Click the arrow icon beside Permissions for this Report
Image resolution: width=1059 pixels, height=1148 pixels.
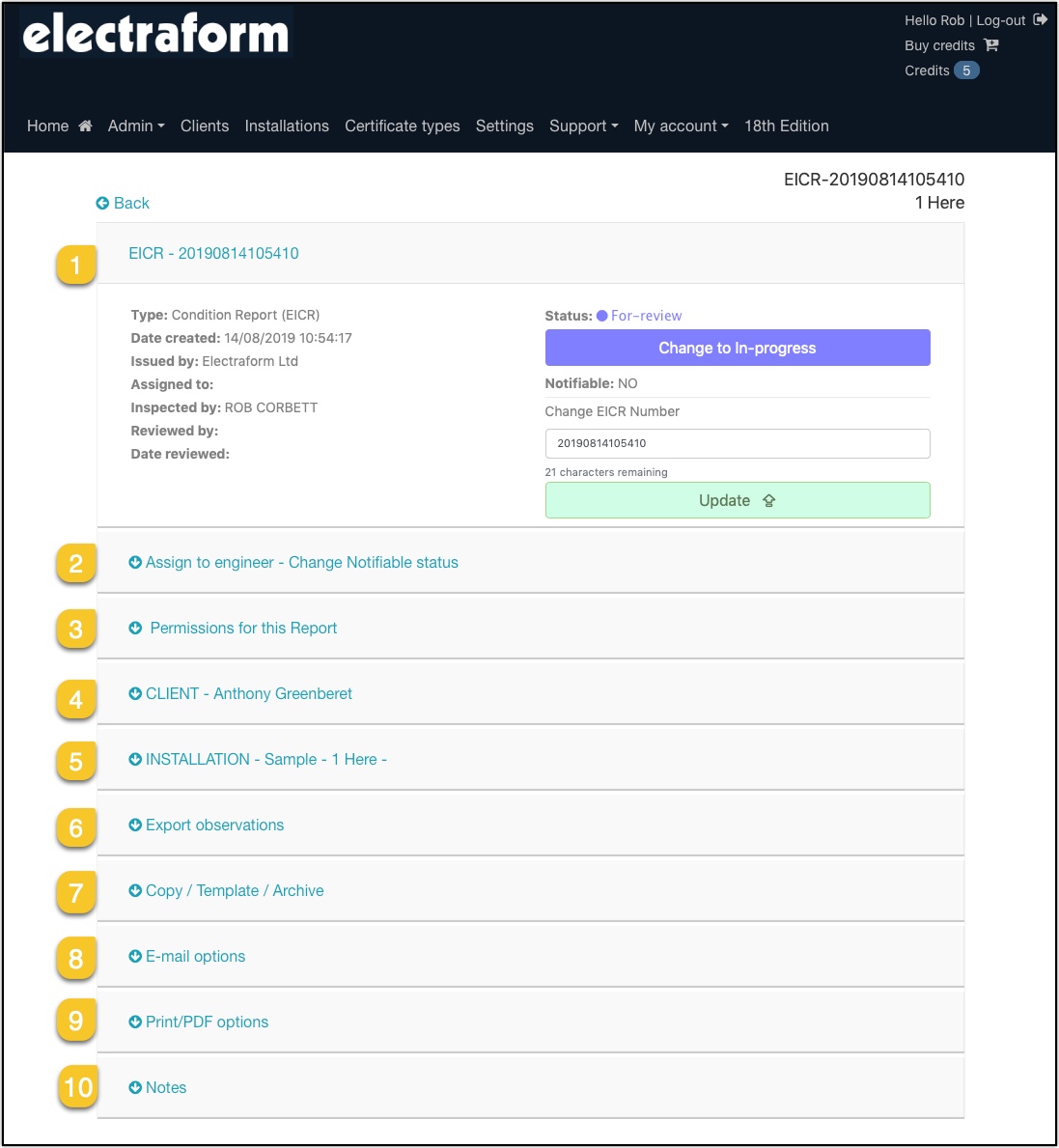[x=135, y=629]
